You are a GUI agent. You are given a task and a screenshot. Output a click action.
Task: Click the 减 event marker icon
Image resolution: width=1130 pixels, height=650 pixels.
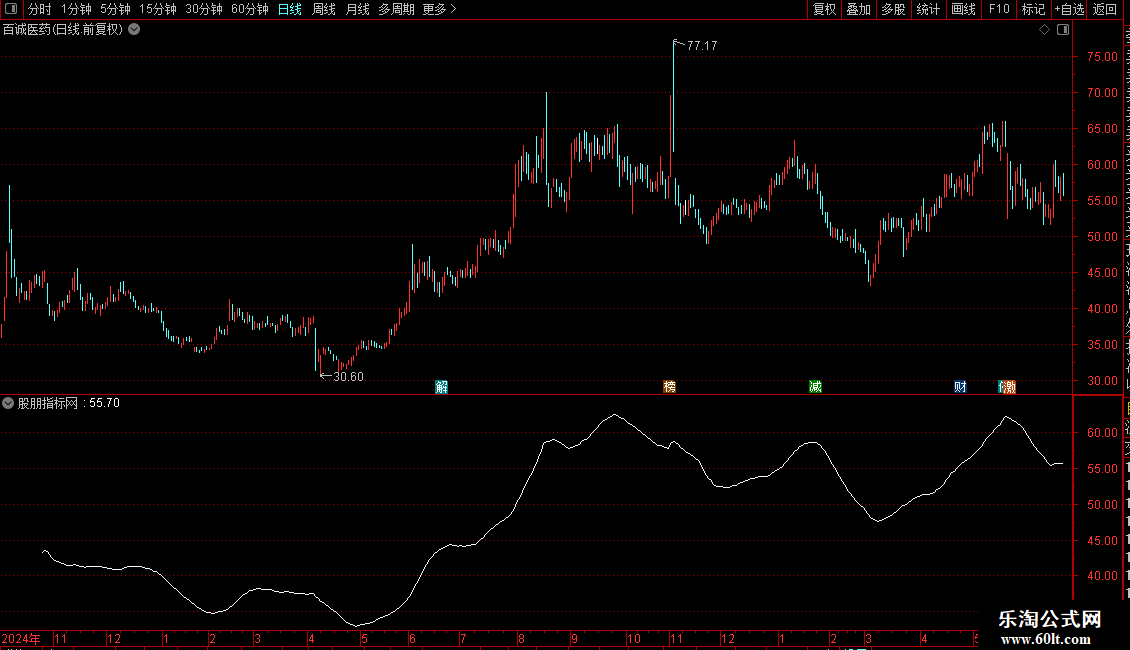(x=815, y=387)
